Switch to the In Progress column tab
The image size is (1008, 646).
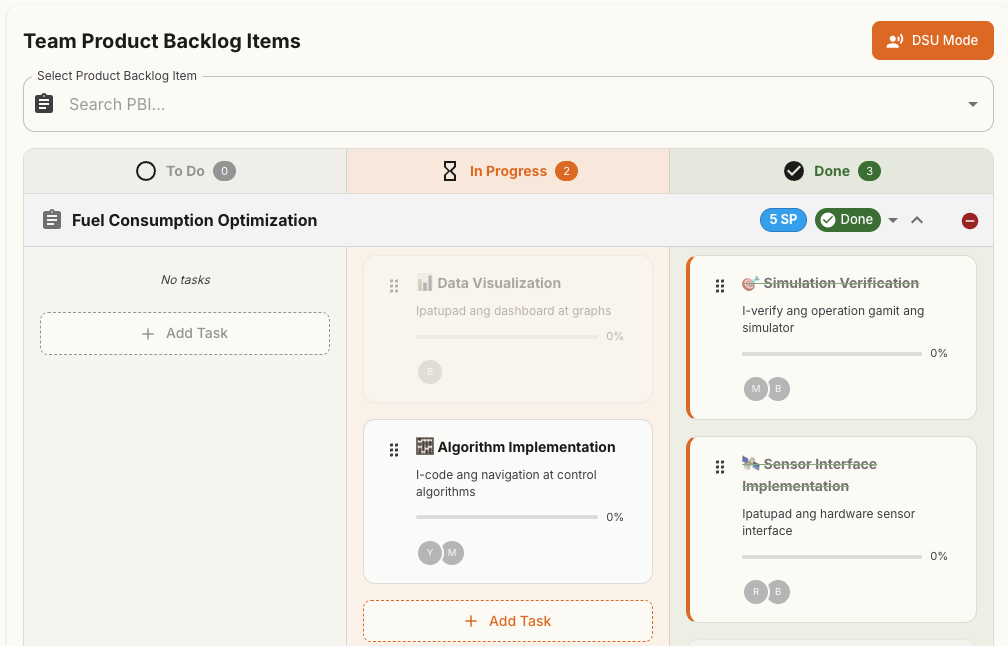[x=508, y=171]
